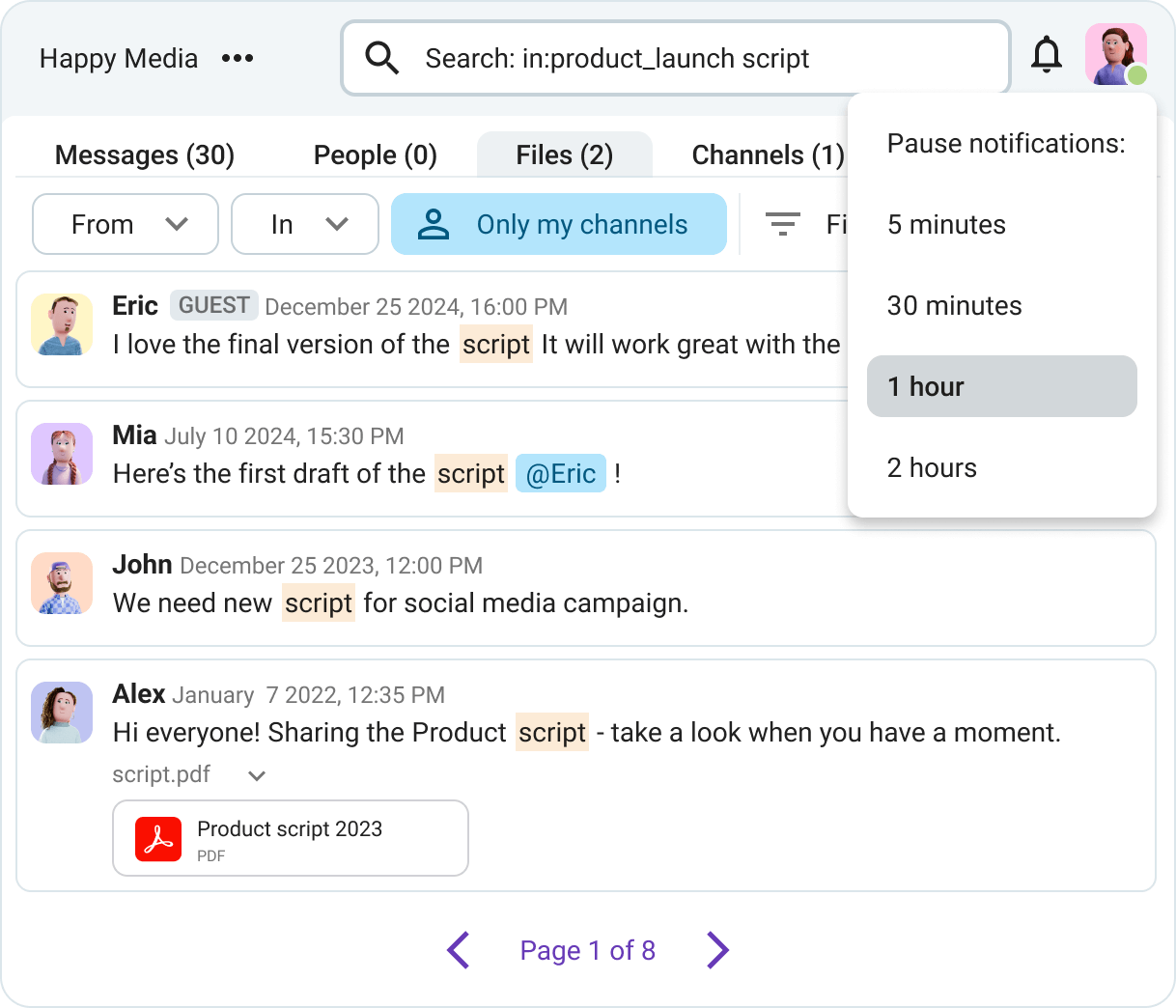1176x1008 pixels.
Task: Click Mia's profile picture
Action: click(62, 454)
